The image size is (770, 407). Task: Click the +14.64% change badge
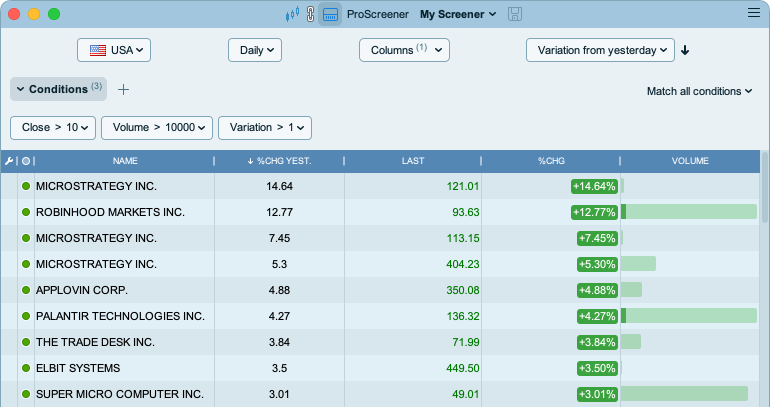tap(594, 186)
